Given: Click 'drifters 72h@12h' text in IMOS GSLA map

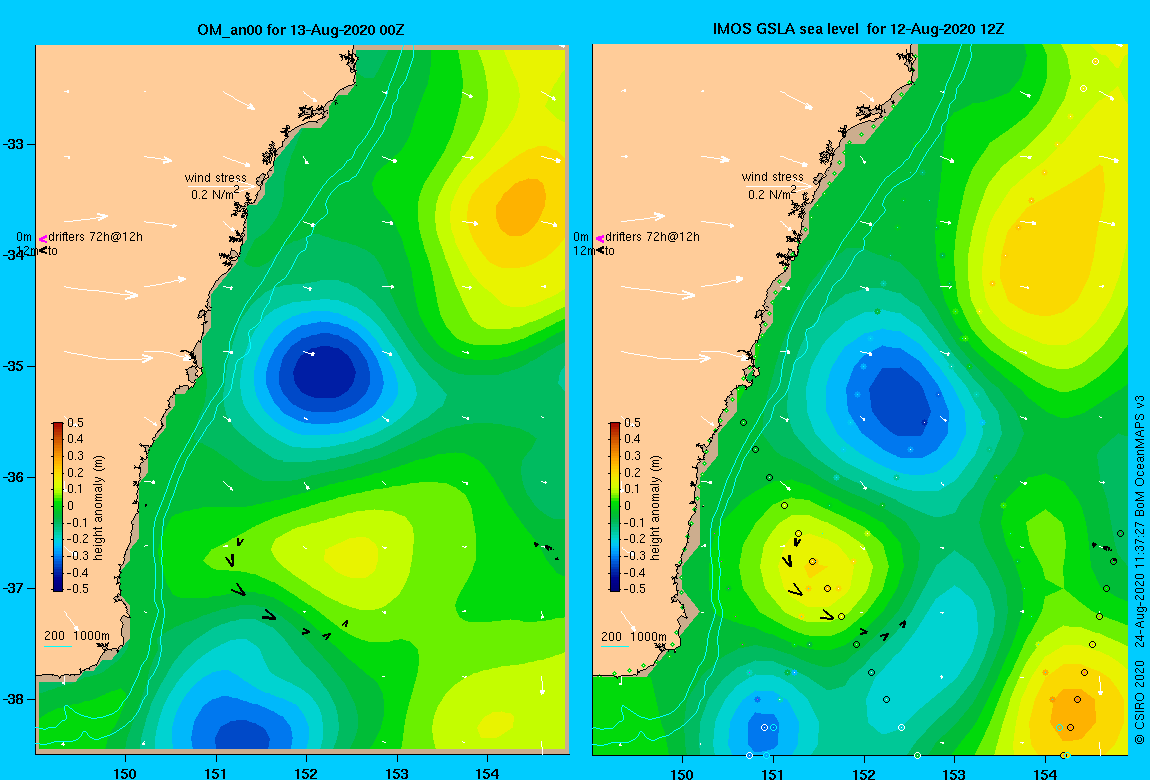Looking at the screenshot, I should pyautogui.click(x=652, y=237).
